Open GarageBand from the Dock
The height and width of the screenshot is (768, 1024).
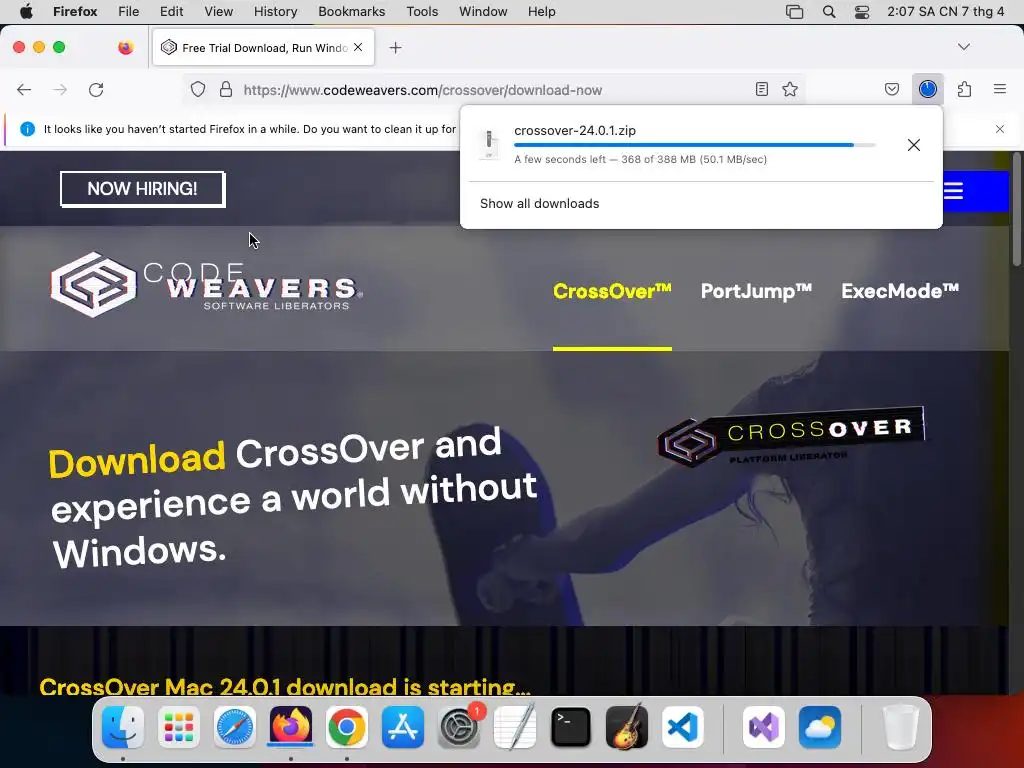coord(627,727)
